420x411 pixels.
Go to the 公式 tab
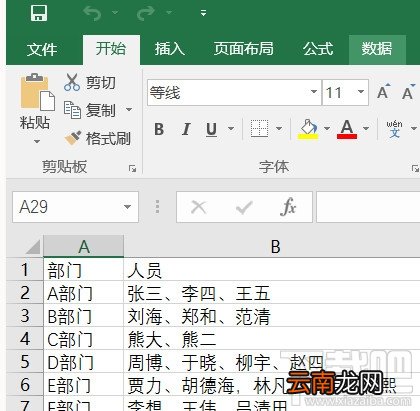coord(318,49)
